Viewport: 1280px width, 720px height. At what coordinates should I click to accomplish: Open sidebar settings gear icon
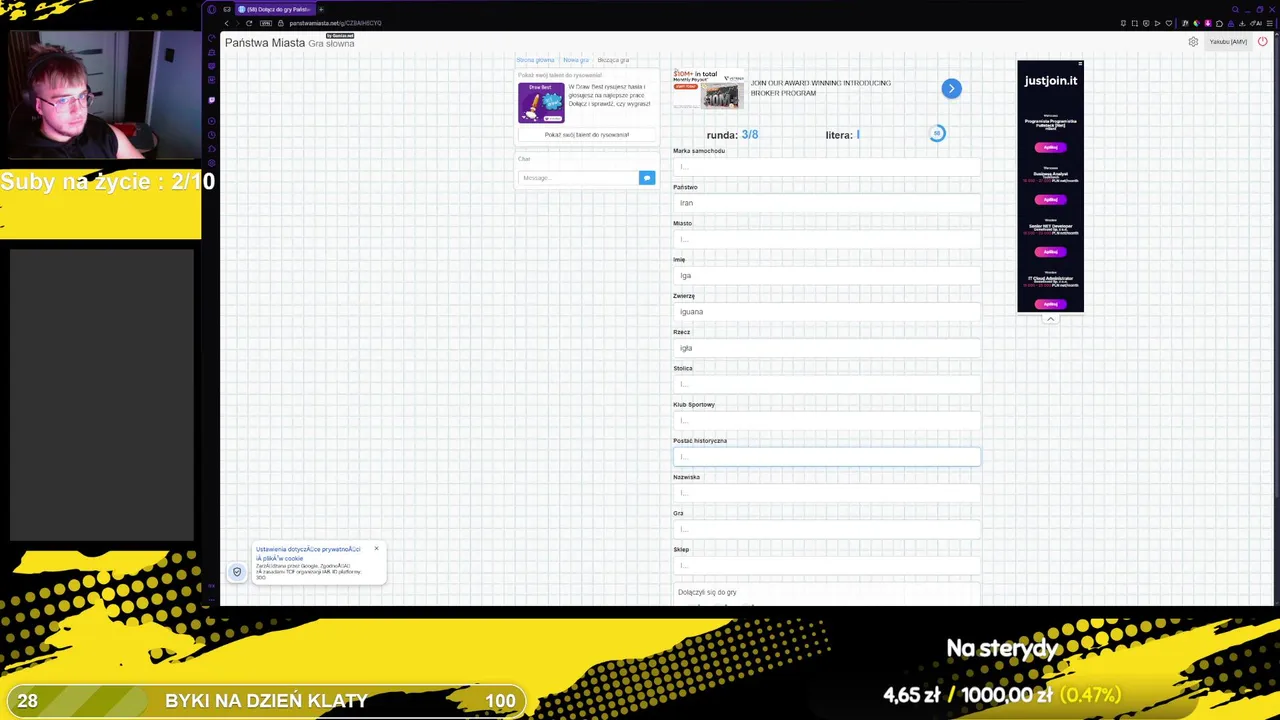click(x=211, y=163)
